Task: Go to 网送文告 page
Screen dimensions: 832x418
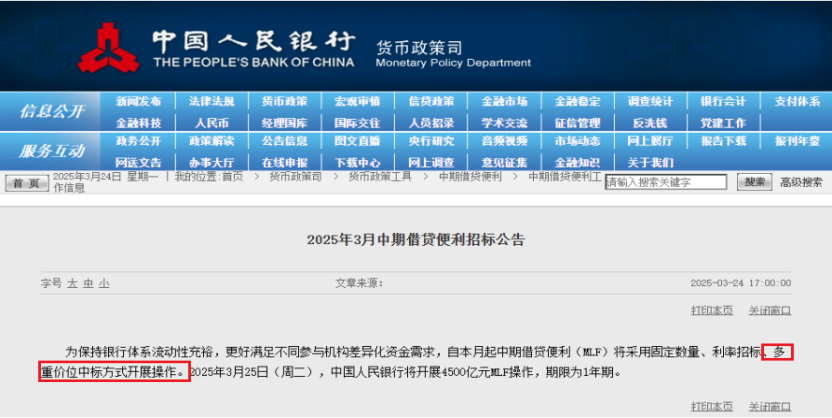Action: pyautogui.click(x=138, y=163)
